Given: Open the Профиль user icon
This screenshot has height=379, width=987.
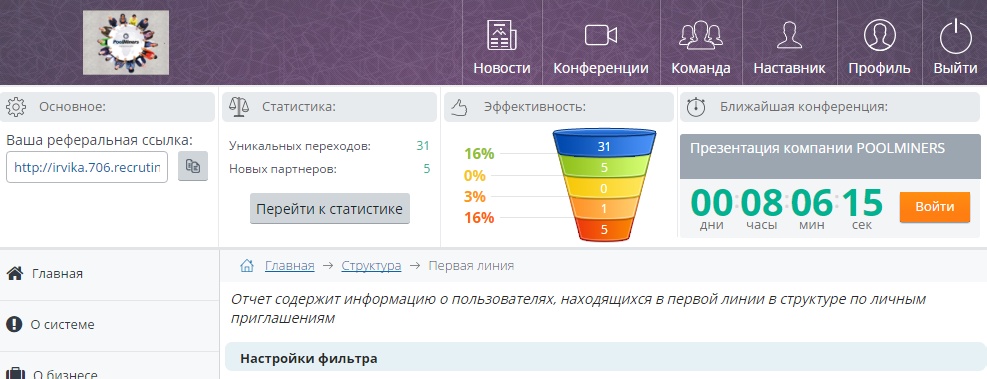Looking at the screenshot, I should pyautogui.click(x=879, y=35).
